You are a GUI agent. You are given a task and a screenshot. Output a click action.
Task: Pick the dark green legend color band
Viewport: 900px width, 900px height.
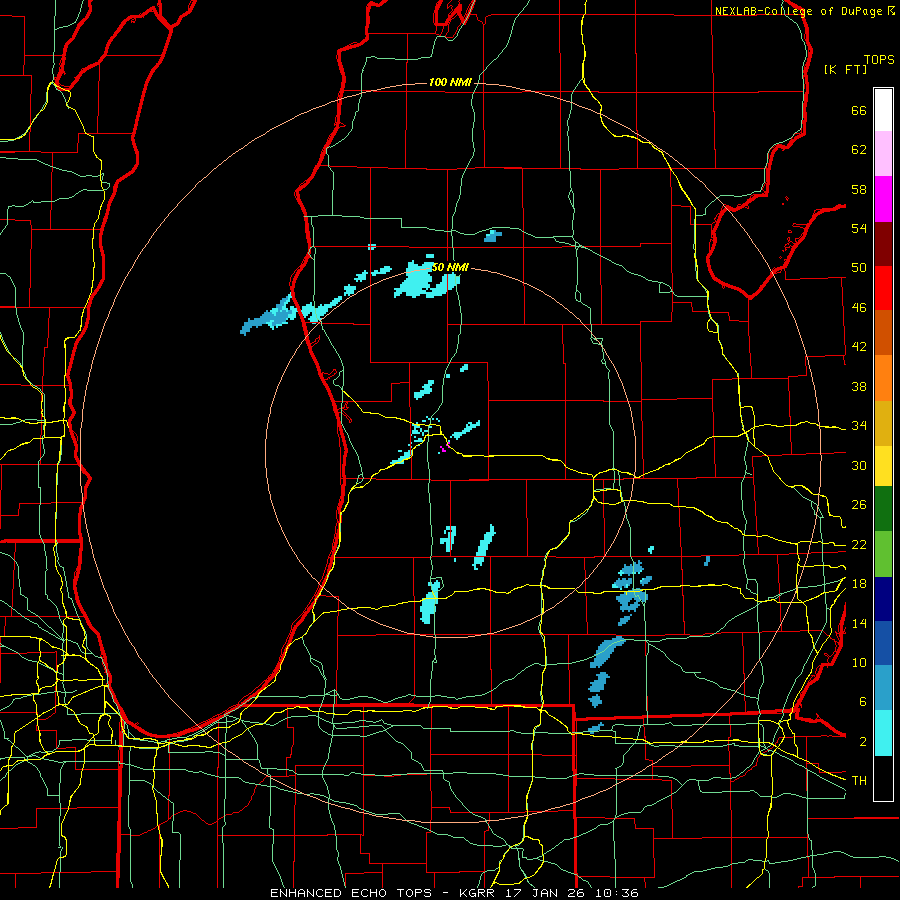pyautogui.click(x=883, y=509)
